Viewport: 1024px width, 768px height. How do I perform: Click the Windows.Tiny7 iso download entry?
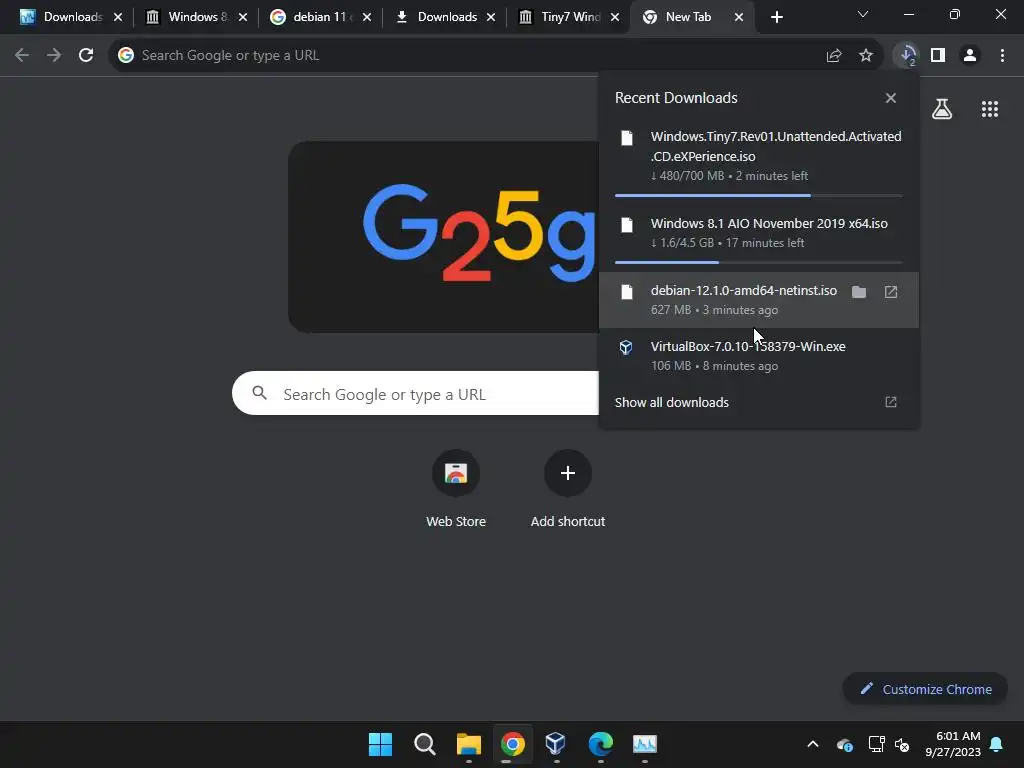(759, 155)
